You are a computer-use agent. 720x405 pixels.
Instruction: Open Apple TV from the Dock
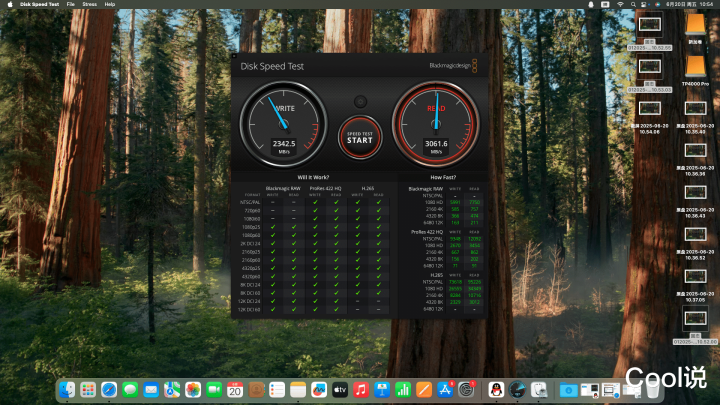[340, 390]
